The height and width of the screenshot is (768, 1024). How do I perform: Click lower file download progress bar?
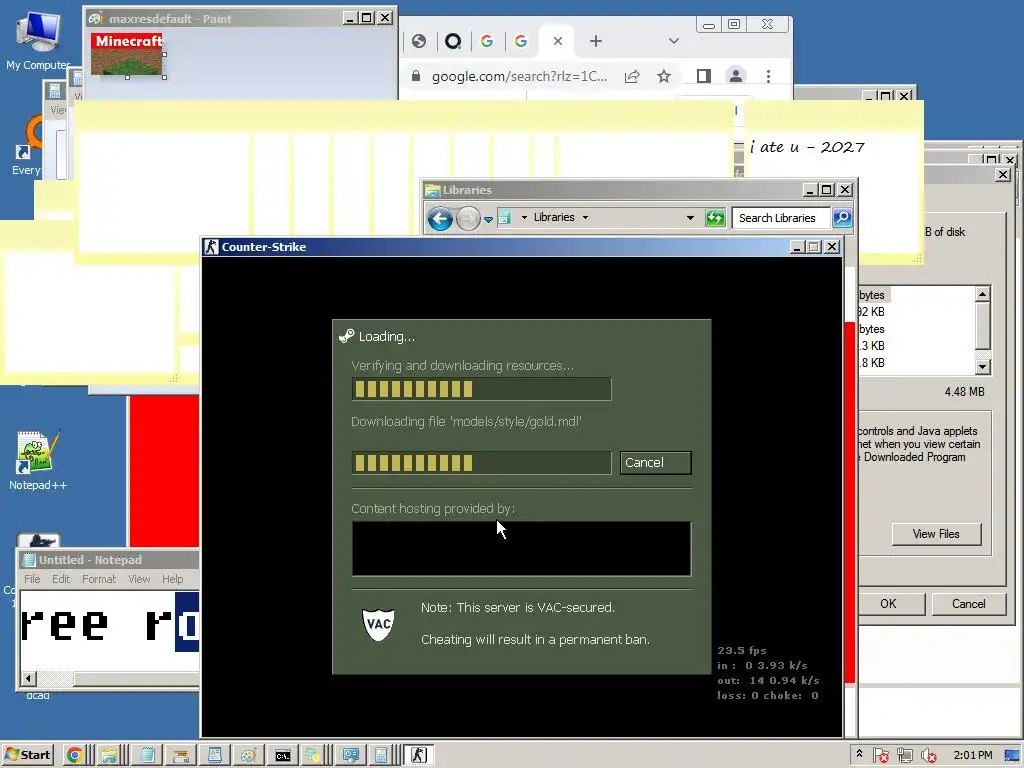point(481,463)
